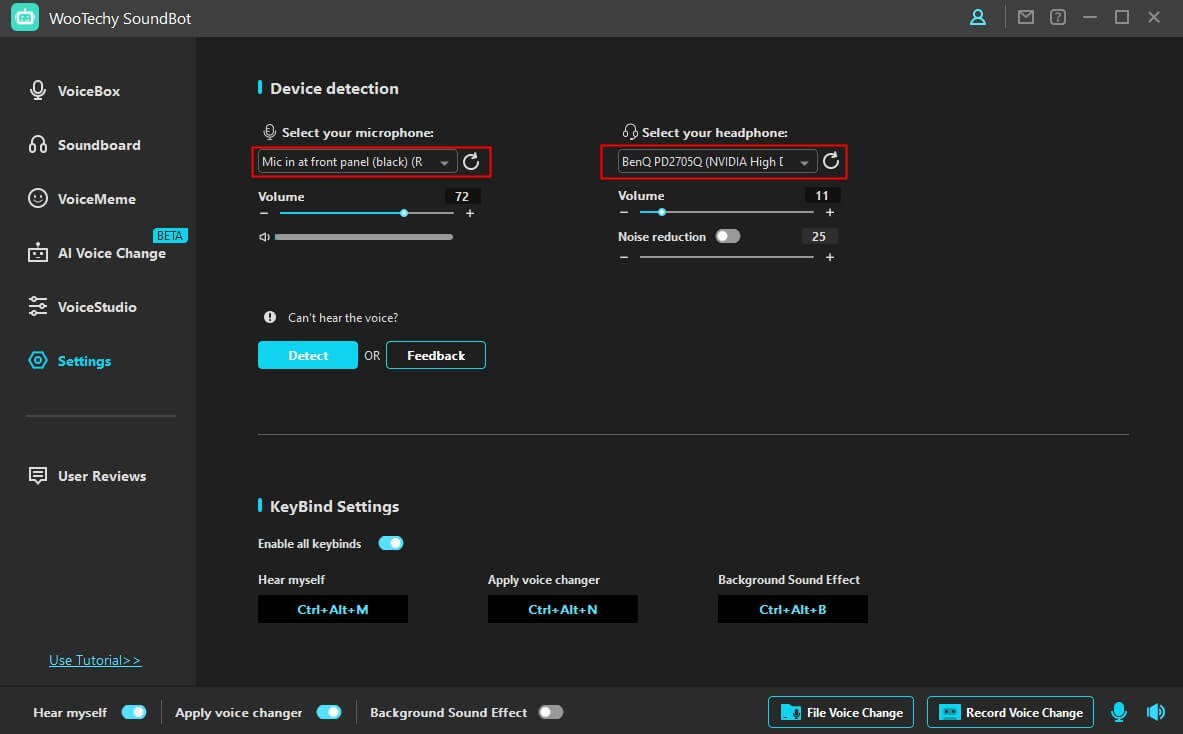
Task: Open the microphone selection dropdown
Action: [358, 161]
